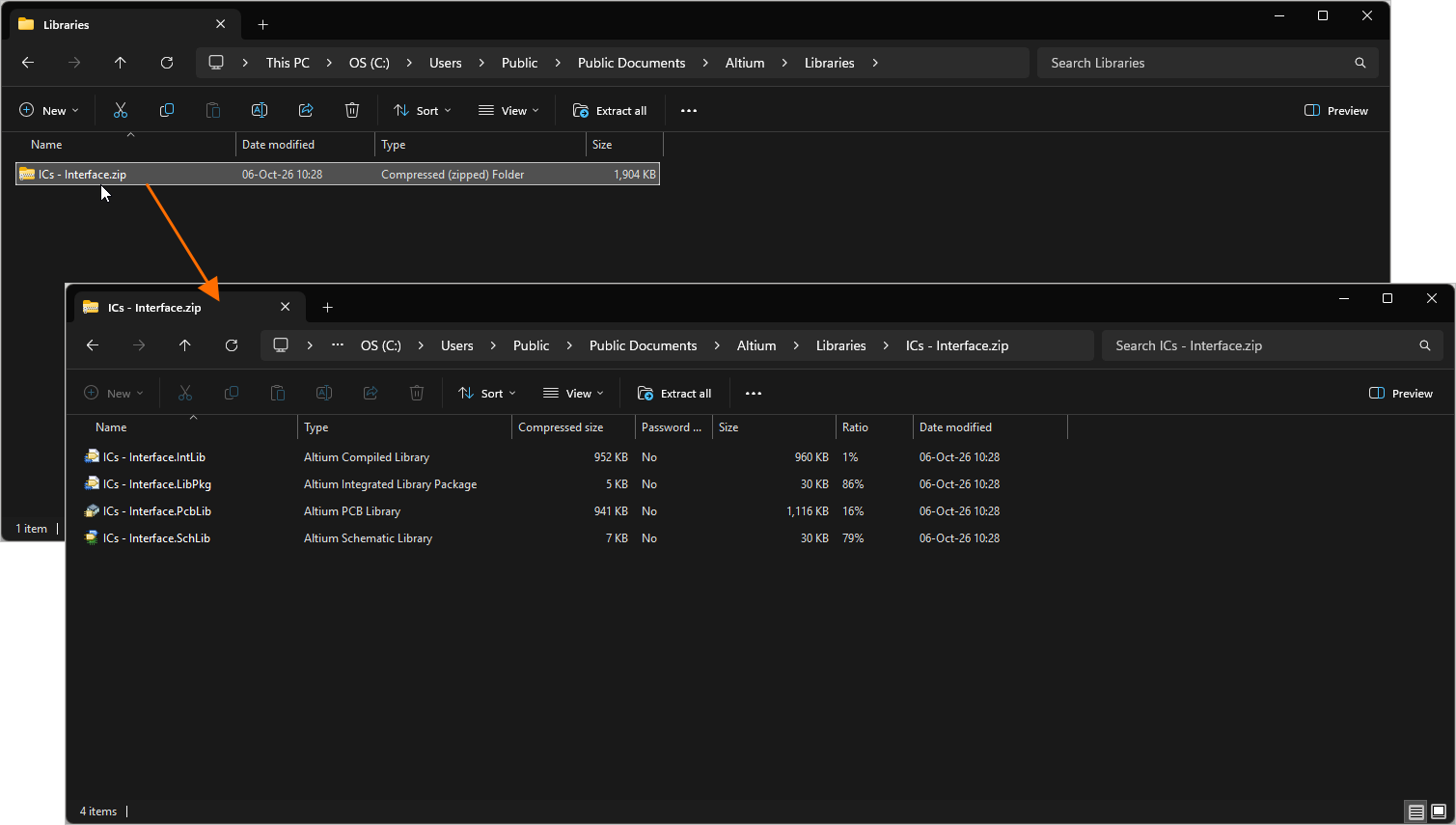
Task: Click the Search Libraries field
Action: (1207, 63)
